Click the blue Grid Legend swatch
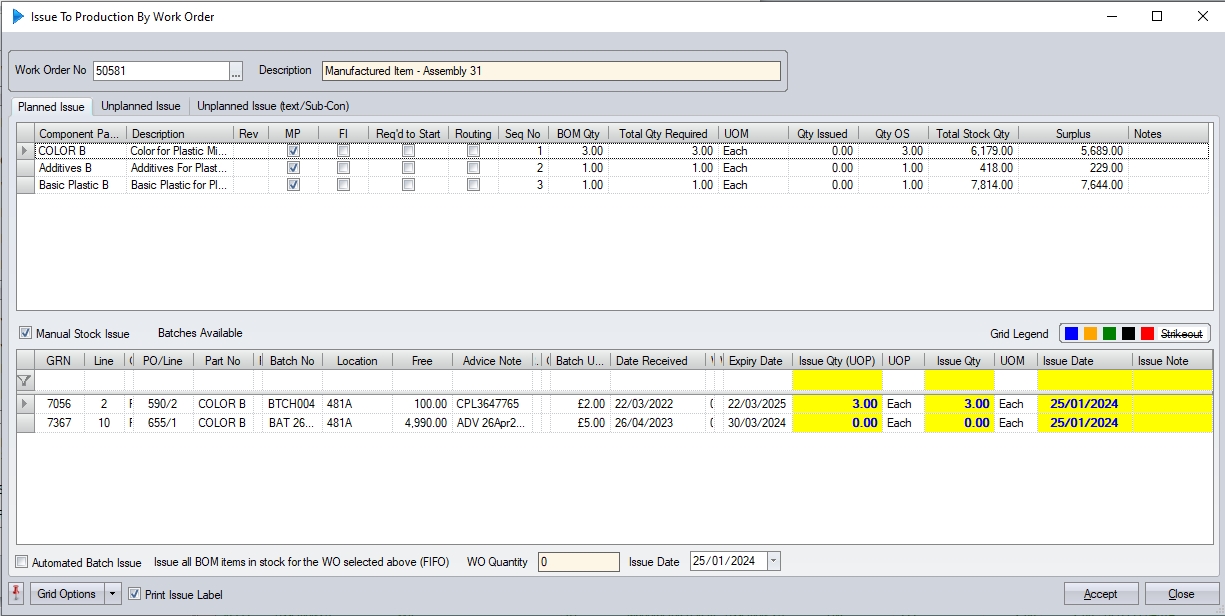The height and width of the screenshot is (616, 1225). (1072, 334)
